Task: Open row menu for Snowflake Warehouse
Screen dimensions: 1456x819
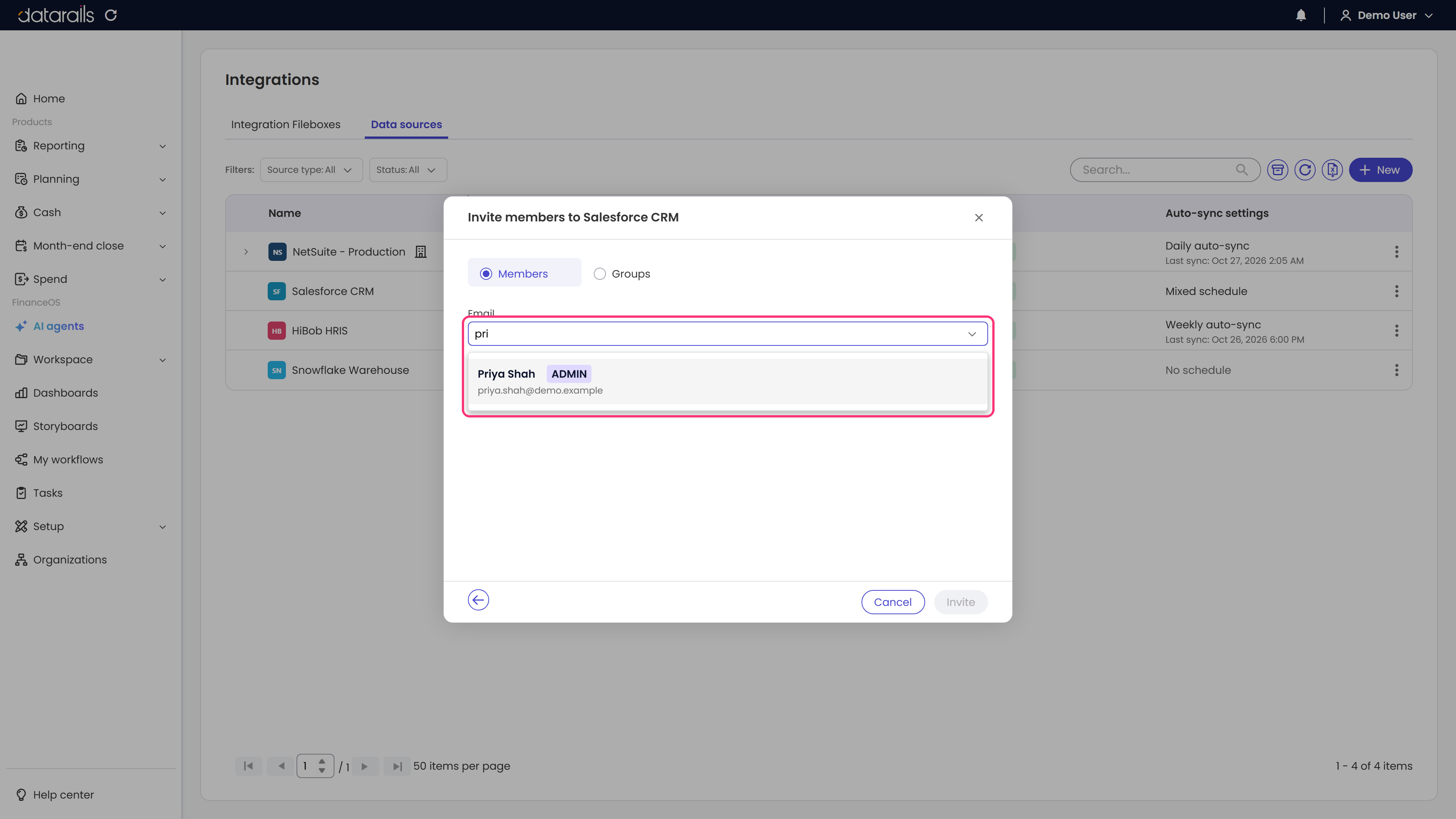Action: click(1396, 370)
